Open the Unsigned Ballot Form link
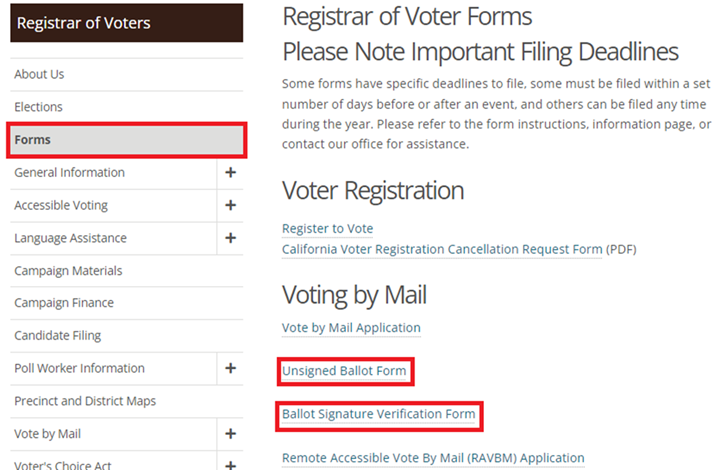Viewport: 720px width, 470px height. click(x=344, y=372)
